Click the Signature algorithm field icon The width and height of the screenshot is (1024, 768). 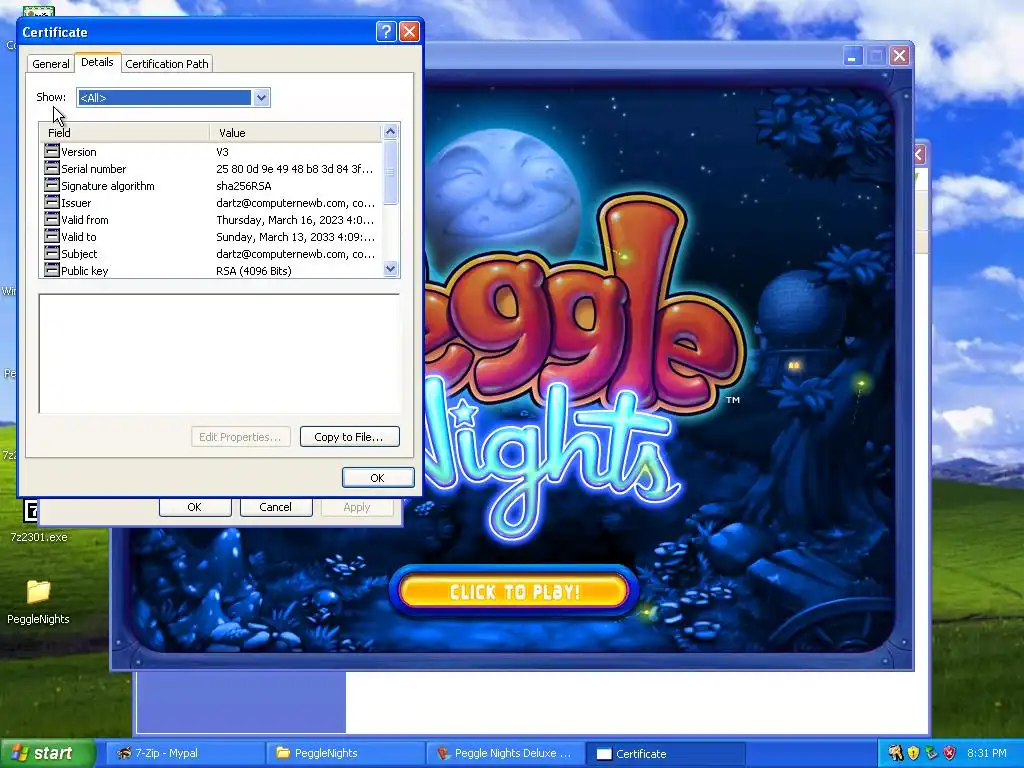tap(52, 185)
